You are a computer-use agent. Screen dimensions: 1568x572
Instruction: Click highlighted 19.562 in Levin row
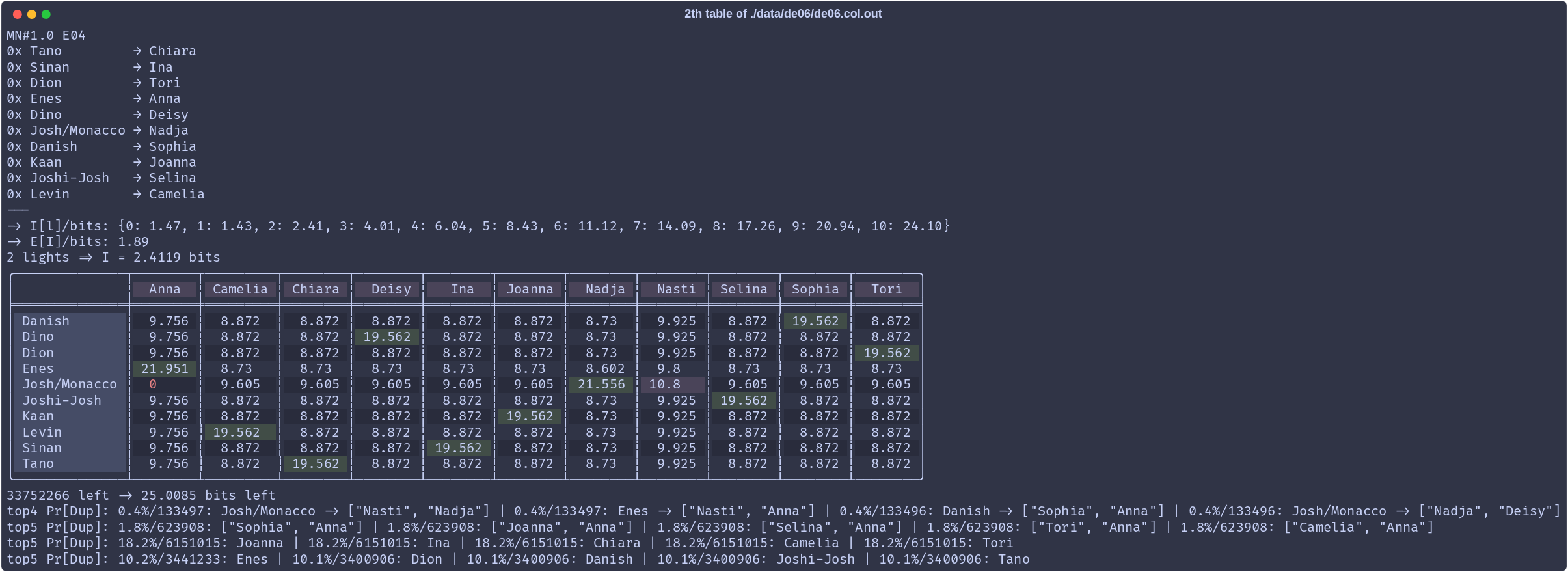pos(240,432)
